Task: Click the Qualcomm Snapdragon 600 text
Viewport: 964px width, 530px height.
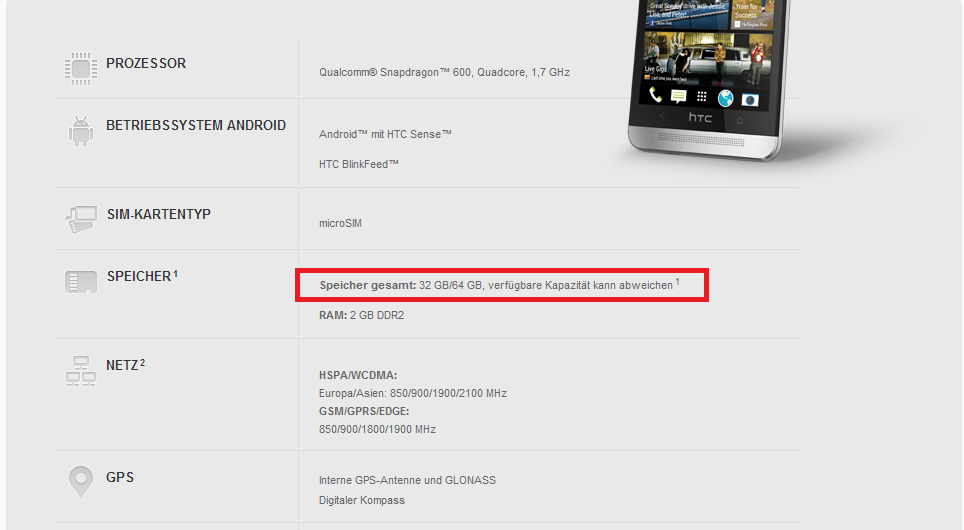Action: point(444,73)
